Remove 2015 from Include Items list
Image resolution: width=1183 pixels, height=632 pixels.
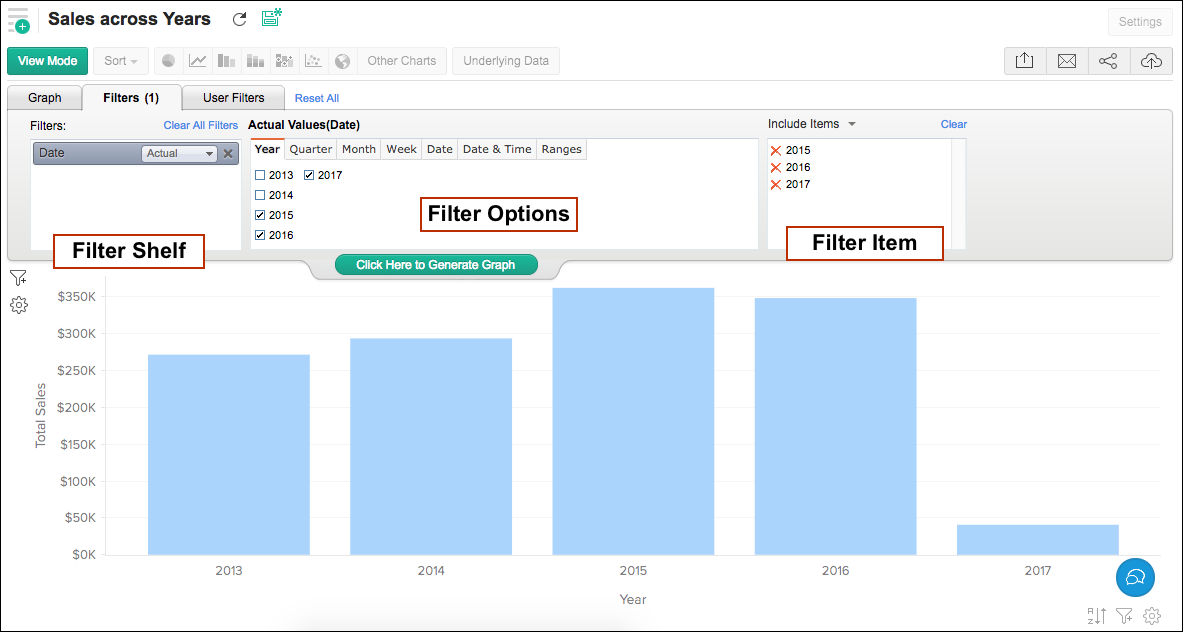pos(775,150)
